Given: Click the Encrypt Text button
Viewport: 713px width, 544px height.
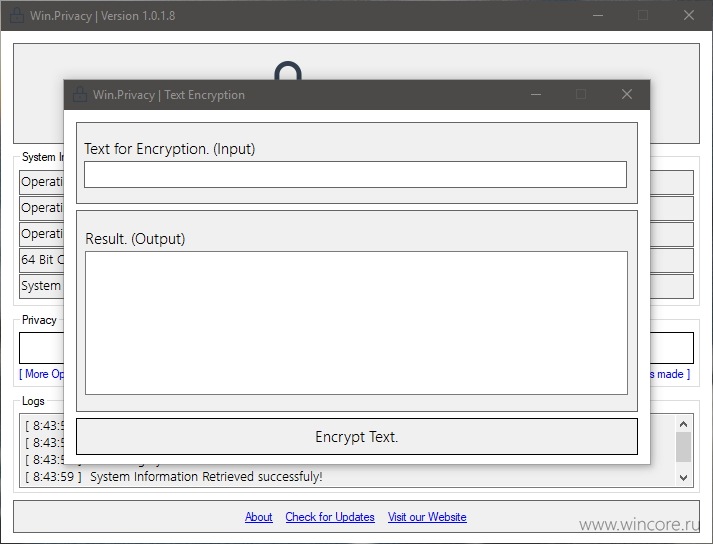Looking at the screenshot, I should click(356, 436).
